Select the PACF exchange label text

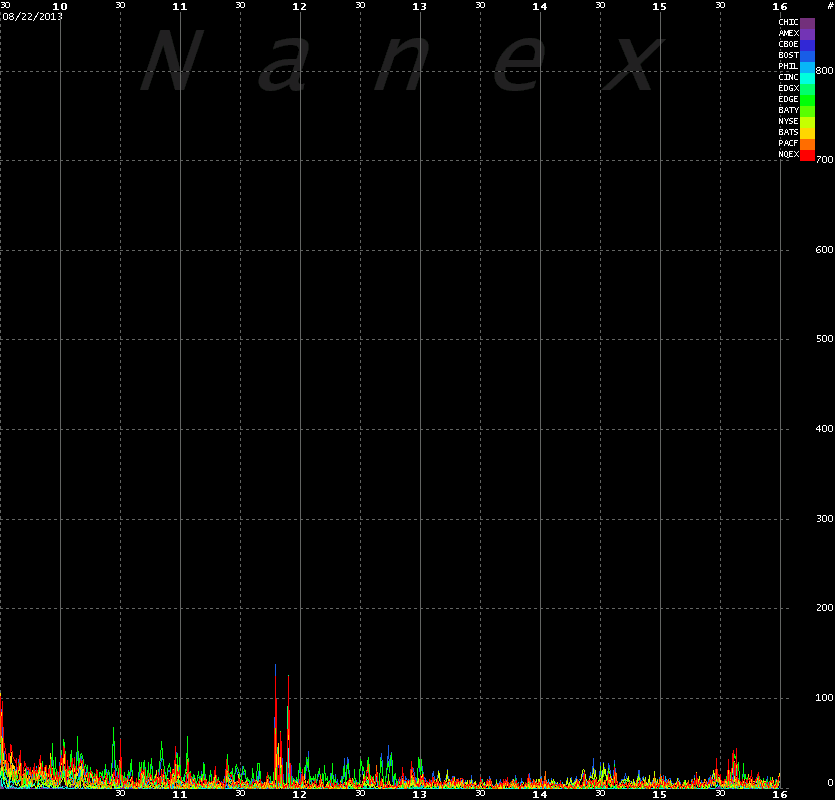point(788,143)
